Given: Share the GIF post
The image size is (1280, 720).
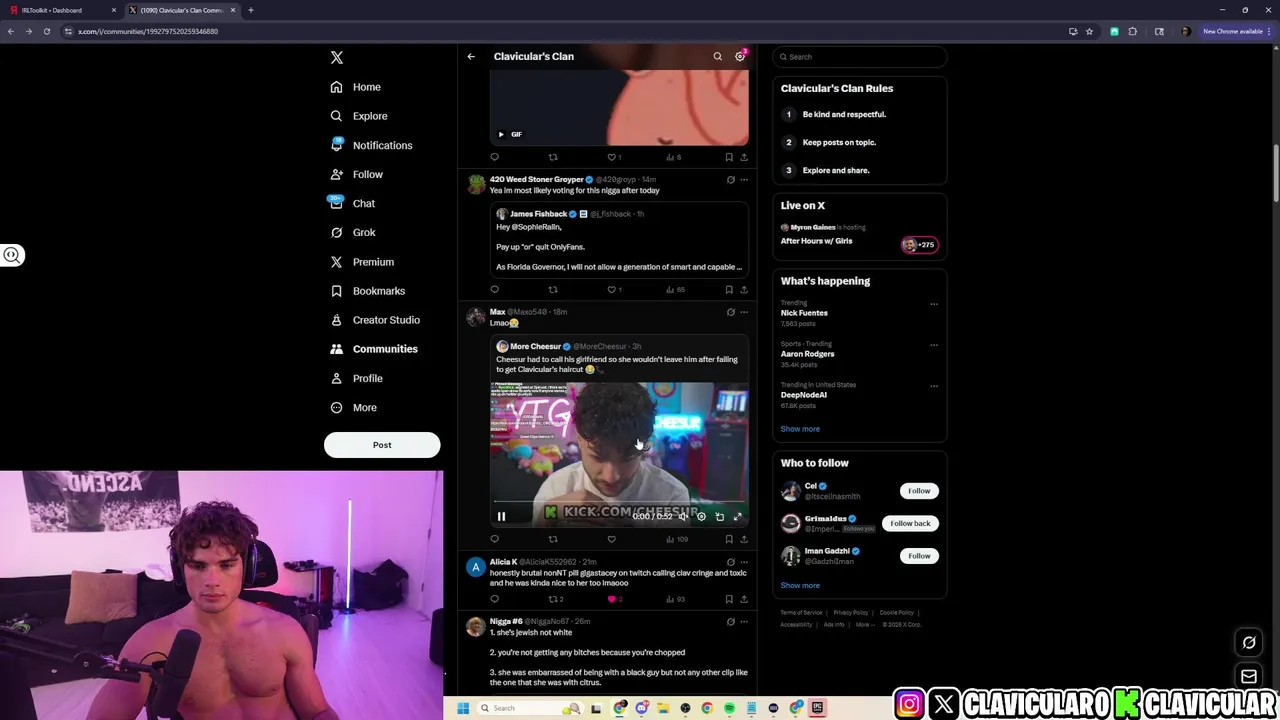Looking at the screenshot, I should click(x=743, y=157).
